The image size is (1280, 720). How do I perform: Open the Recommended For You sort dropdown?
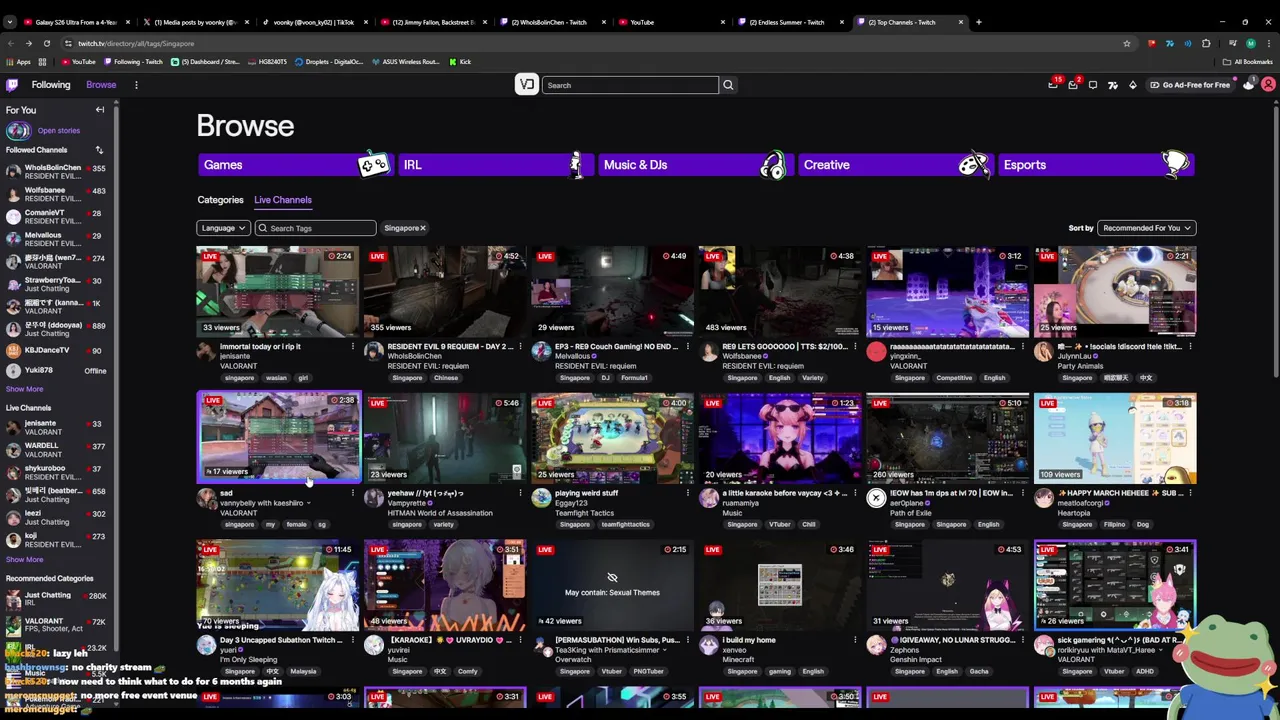point(1146,228)
